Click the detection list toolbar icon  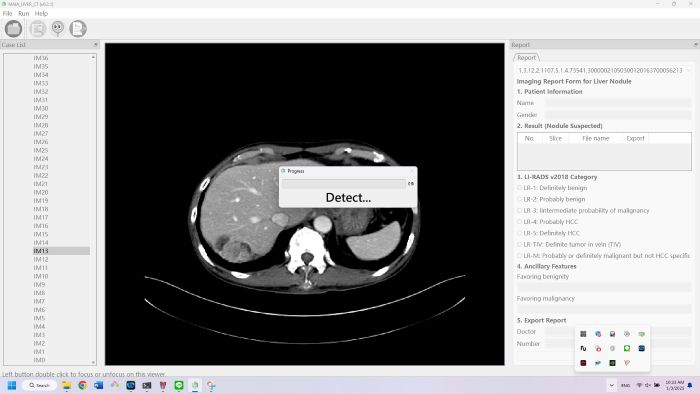38,29
